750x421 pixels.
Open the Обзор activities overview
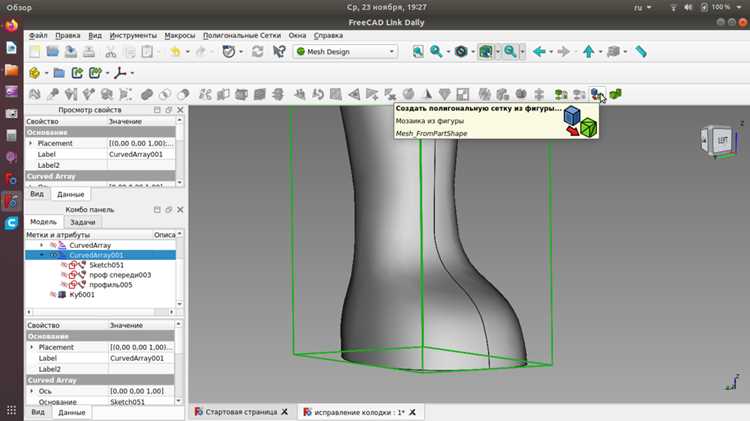pyautogui.click(x=19, y=7)
